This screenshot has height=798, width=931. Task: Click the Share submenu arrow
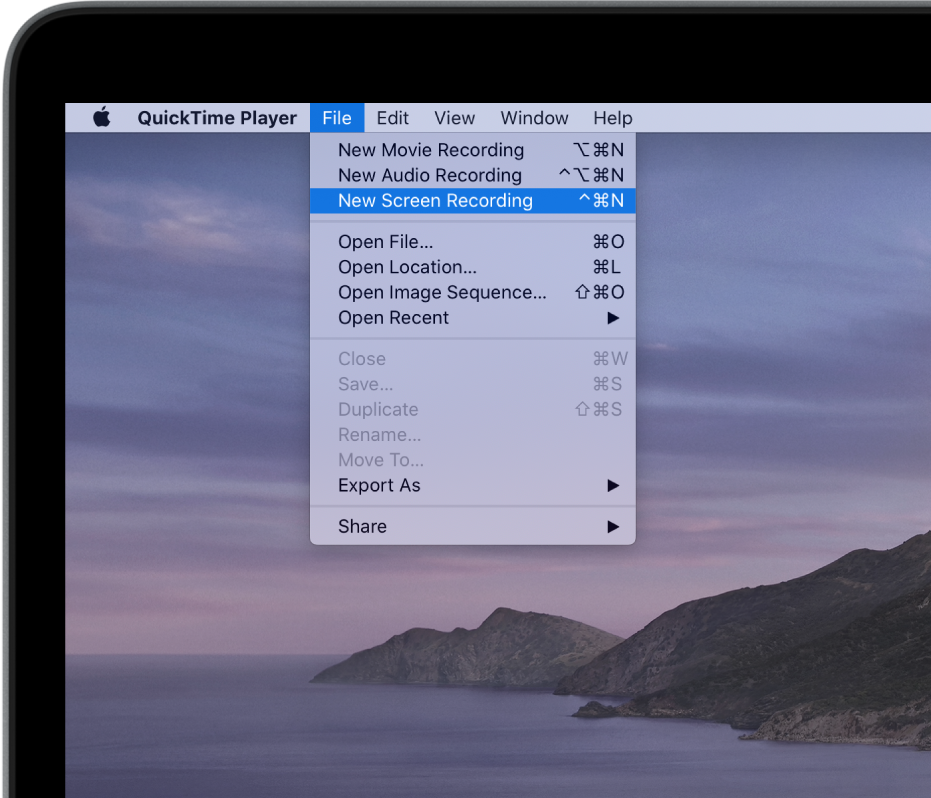(x=613, y=527)
